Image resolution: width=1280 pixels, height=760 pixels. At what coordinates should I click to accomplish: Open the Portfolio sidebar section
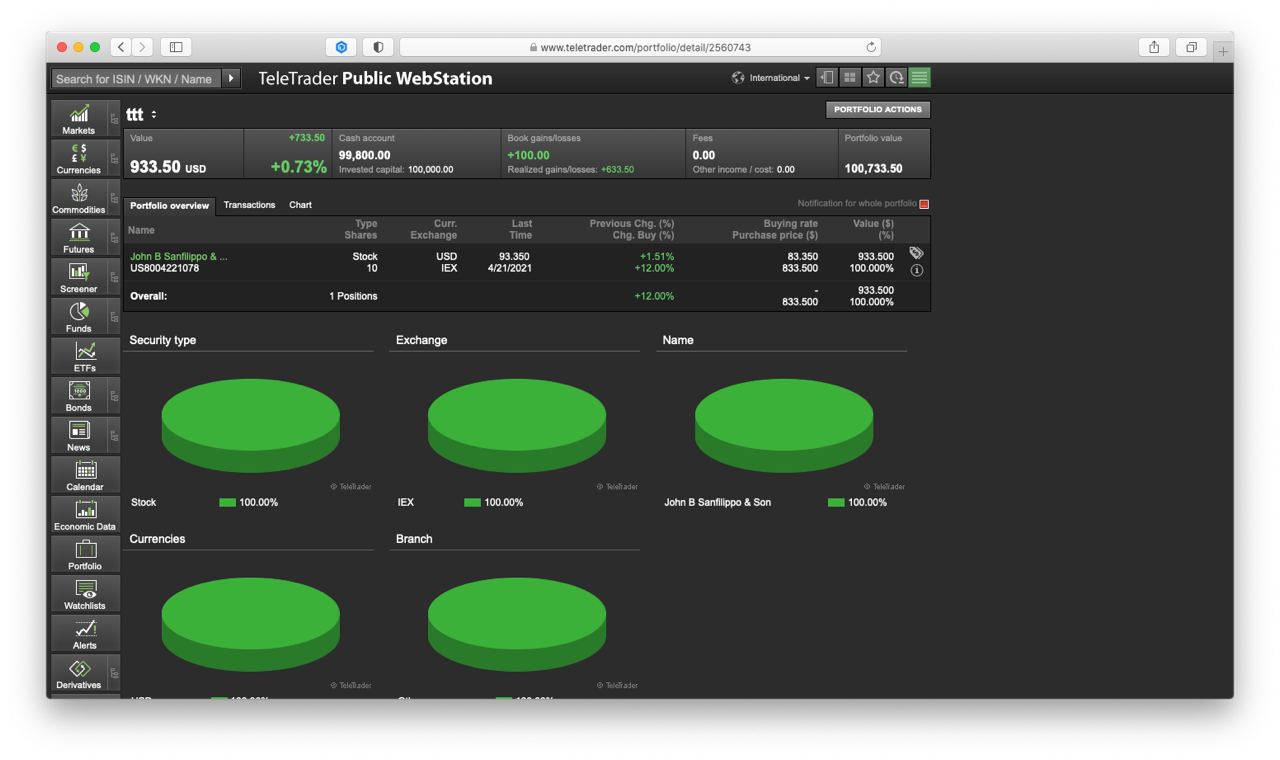(x=85, y=553)
